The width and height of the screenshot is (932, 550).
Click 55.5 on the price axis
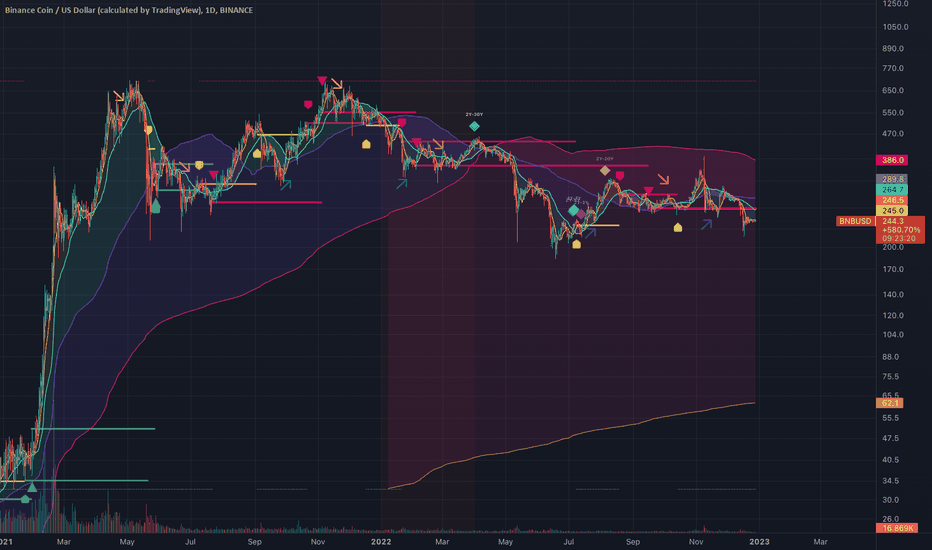click(x=891, y=418)
